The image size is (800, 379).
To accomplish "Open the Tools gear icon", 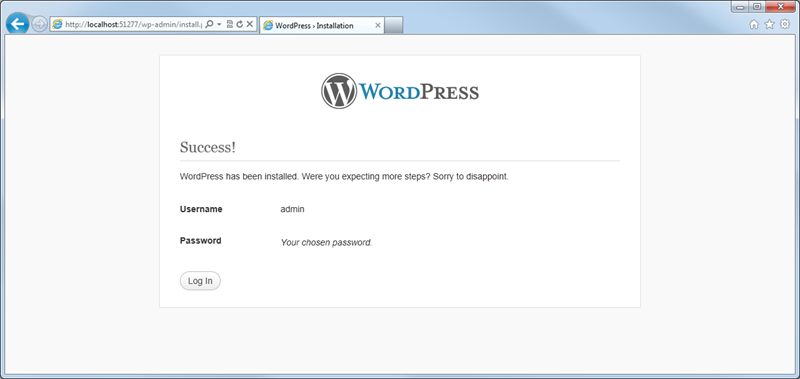I will tap(785, 24).
